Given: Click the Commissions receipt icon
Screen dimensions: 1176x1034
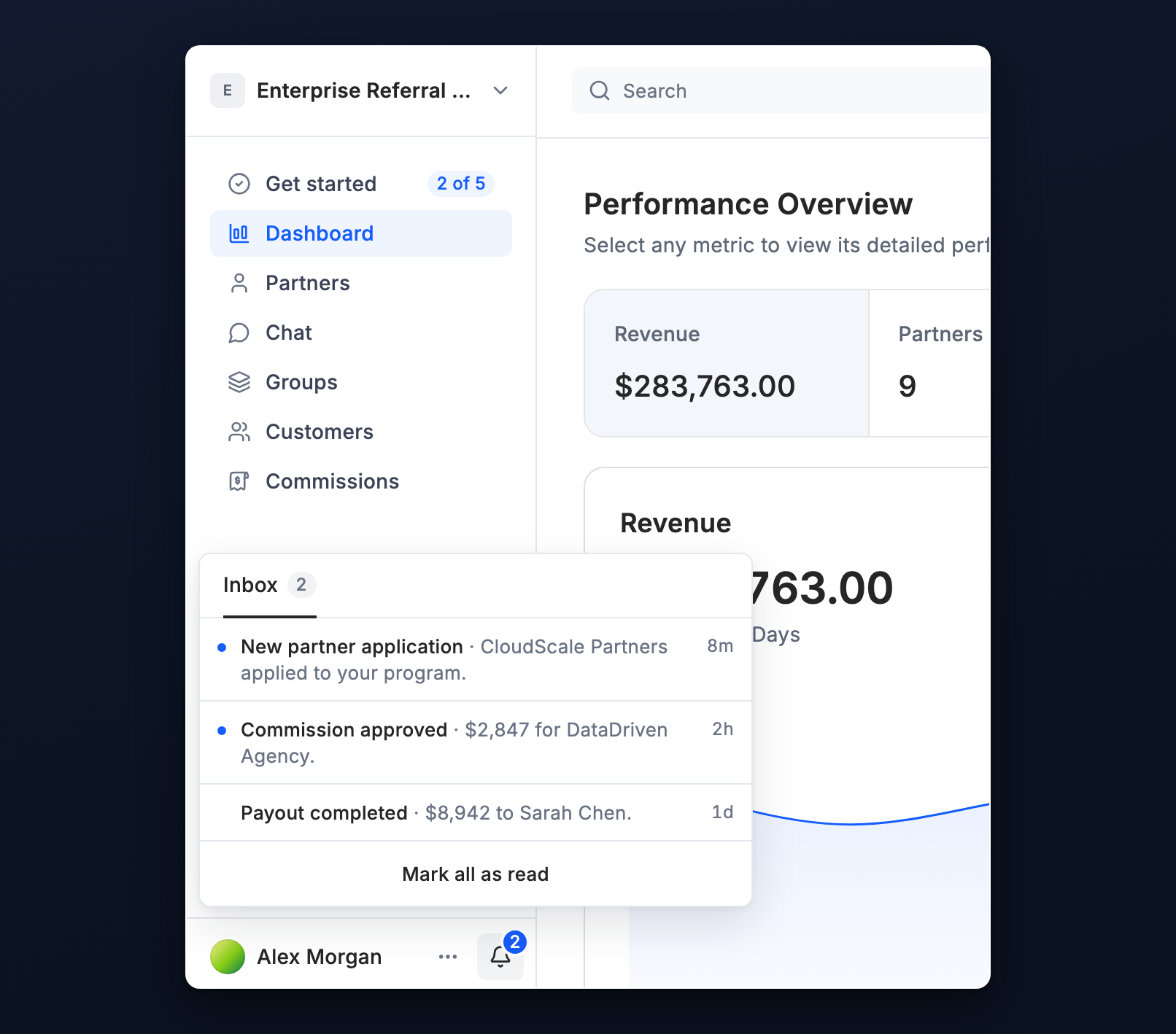Looking at the screenshot, I should click(x=239, y=481).
